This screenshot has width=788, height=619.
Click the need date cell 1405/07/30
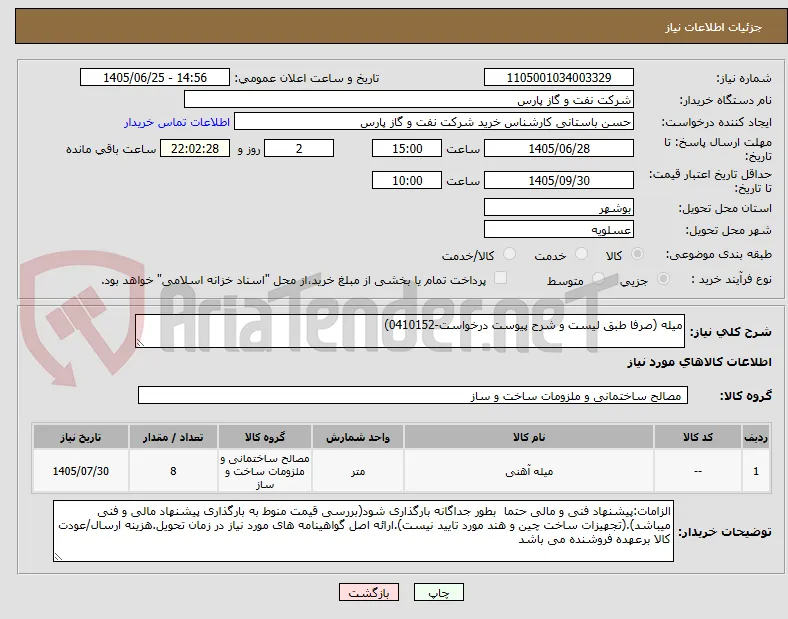click(x=81, y=471)
